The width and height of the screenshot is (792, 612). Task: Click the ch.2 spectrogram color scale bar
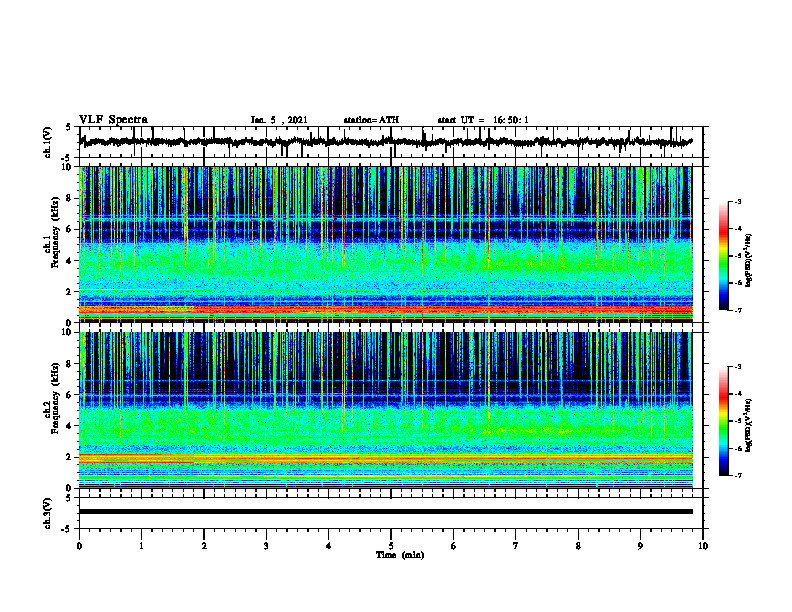[723, 421]
